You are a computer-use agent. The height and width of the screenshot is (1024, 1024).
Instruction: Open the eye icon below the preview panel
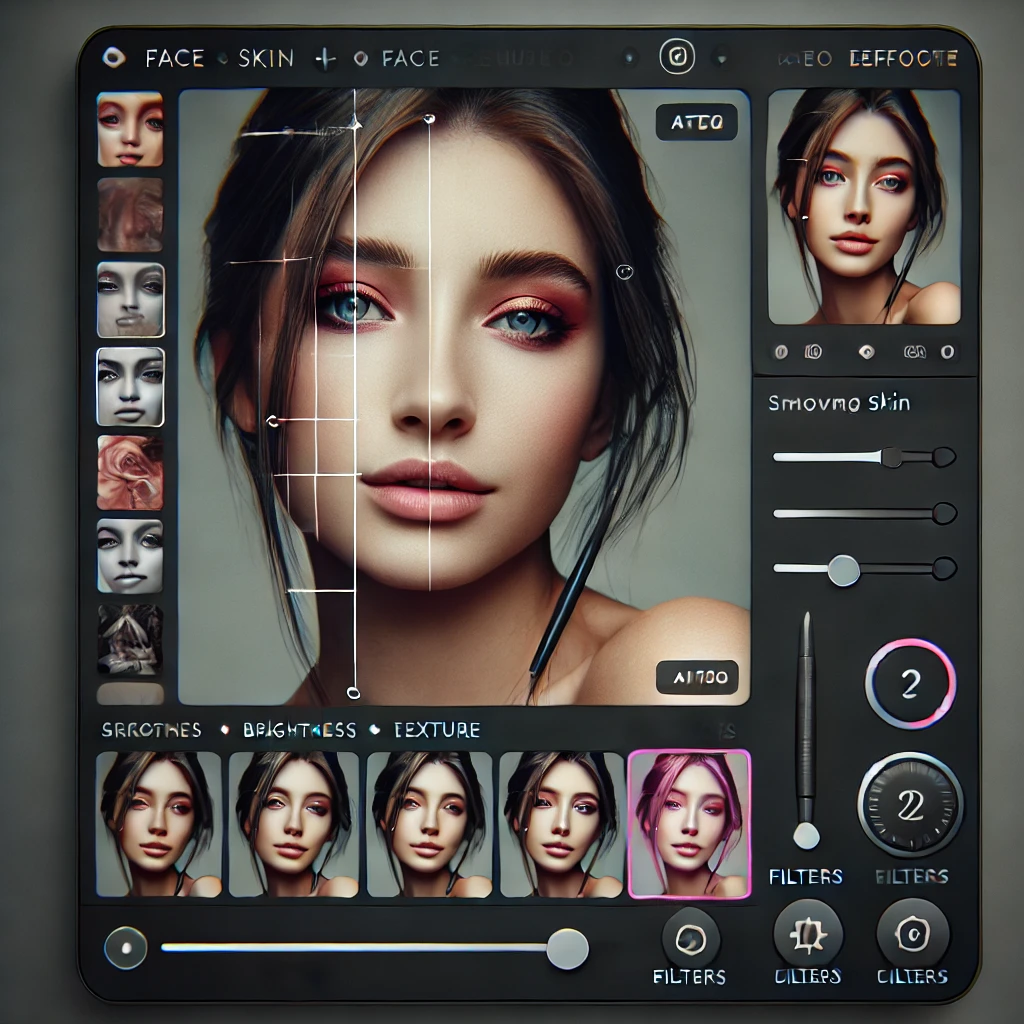pyautogui.click(x=866, y=352)
